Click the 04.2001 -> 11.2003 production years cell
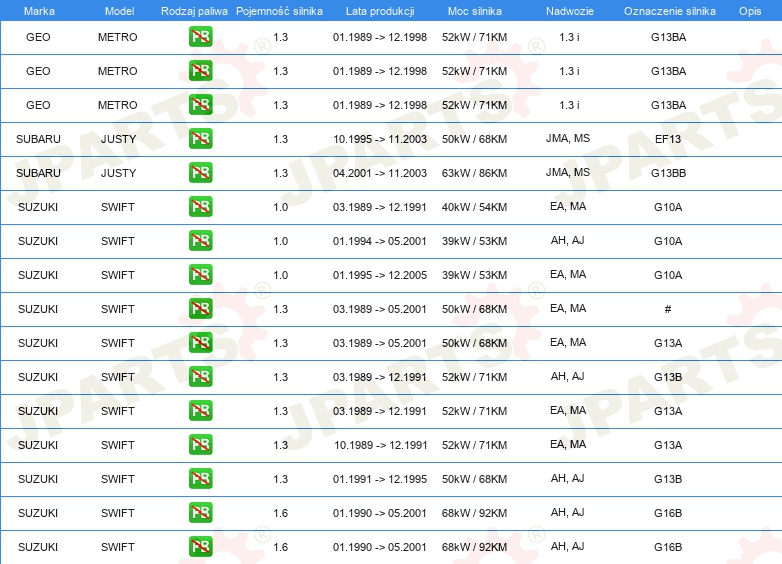This screenshot has height=564, width=782. coord(380,173)
